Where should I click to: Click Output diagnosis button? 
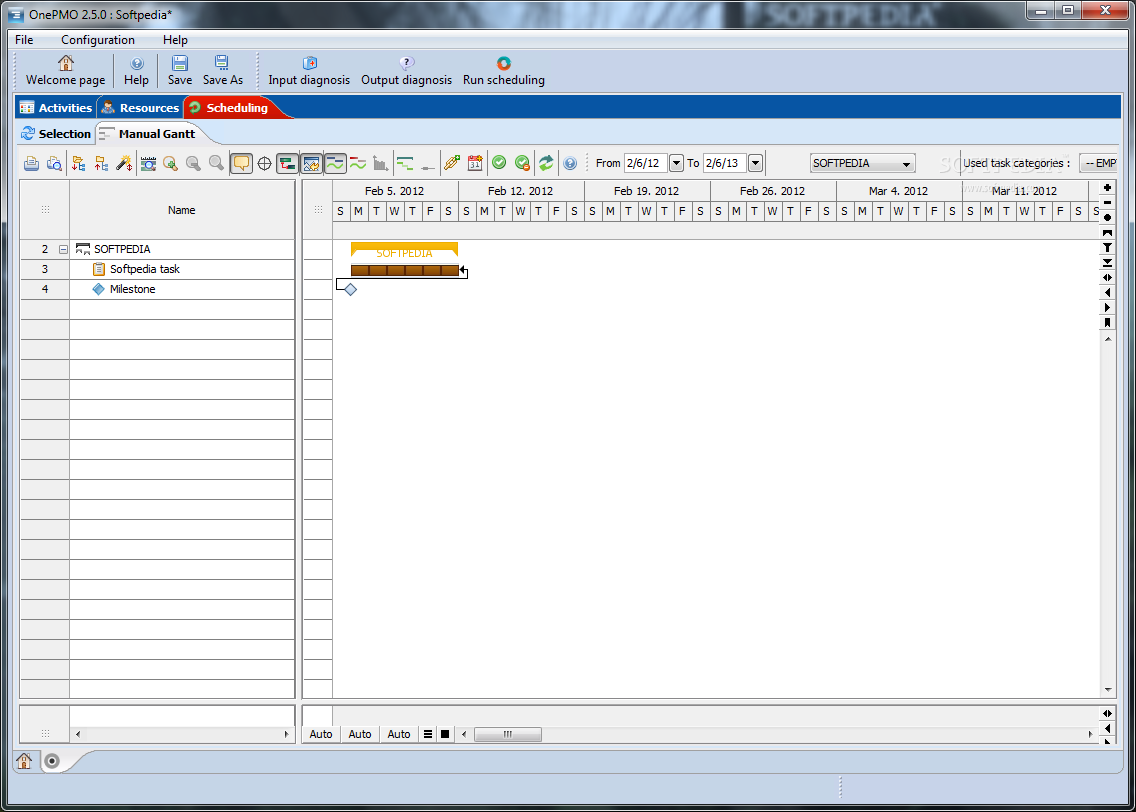(x=406, y=71)
